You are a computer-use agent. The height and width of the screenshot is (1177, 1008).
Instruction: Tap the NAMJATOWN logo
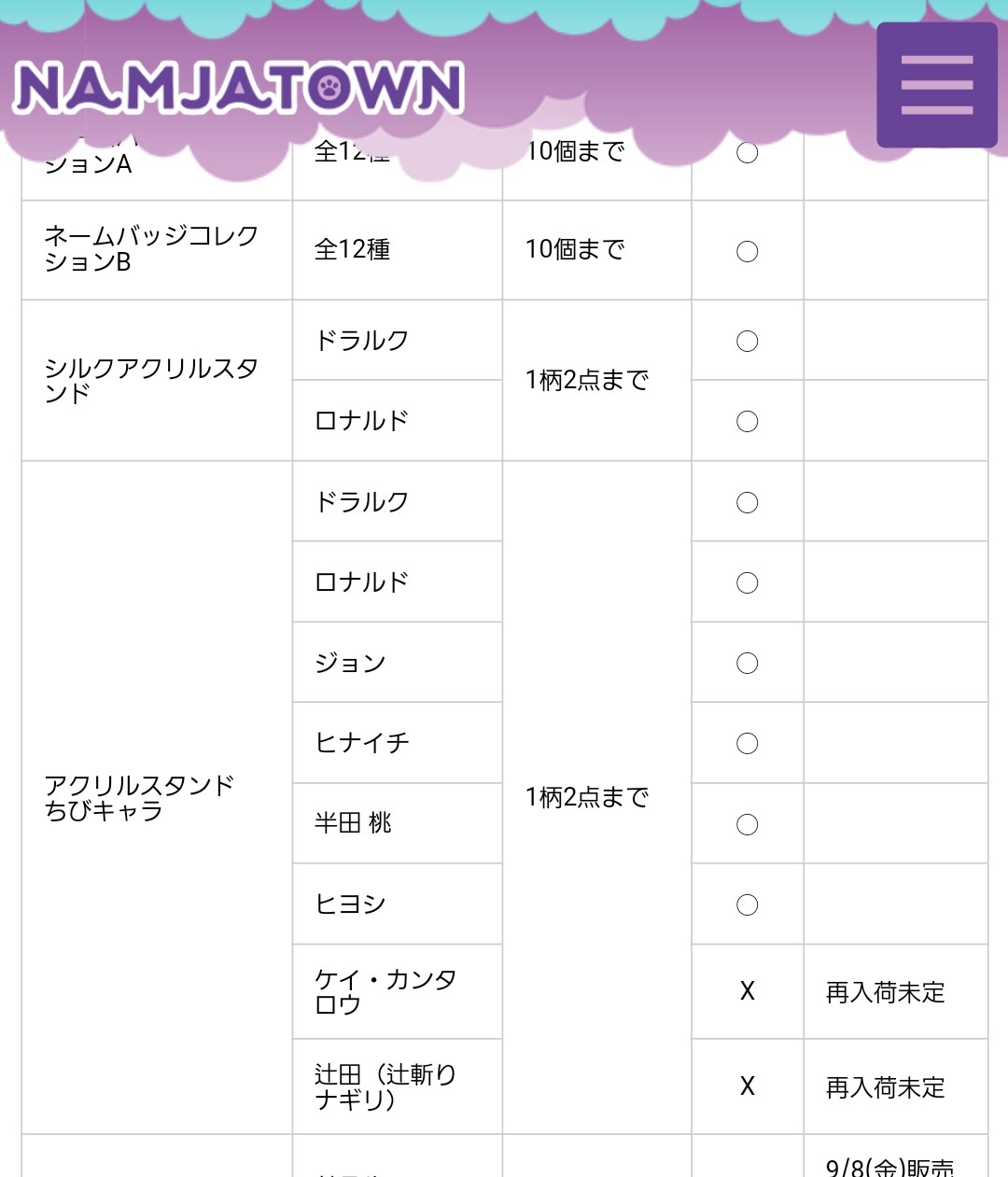[238, 89]
